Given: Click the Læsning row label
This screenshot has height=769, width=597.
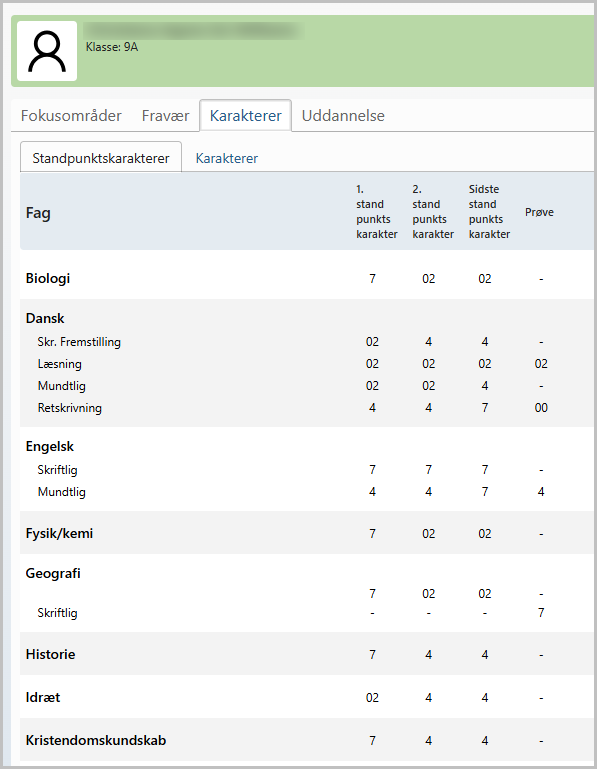Looking at the screenshot, I should pos(59,364).
